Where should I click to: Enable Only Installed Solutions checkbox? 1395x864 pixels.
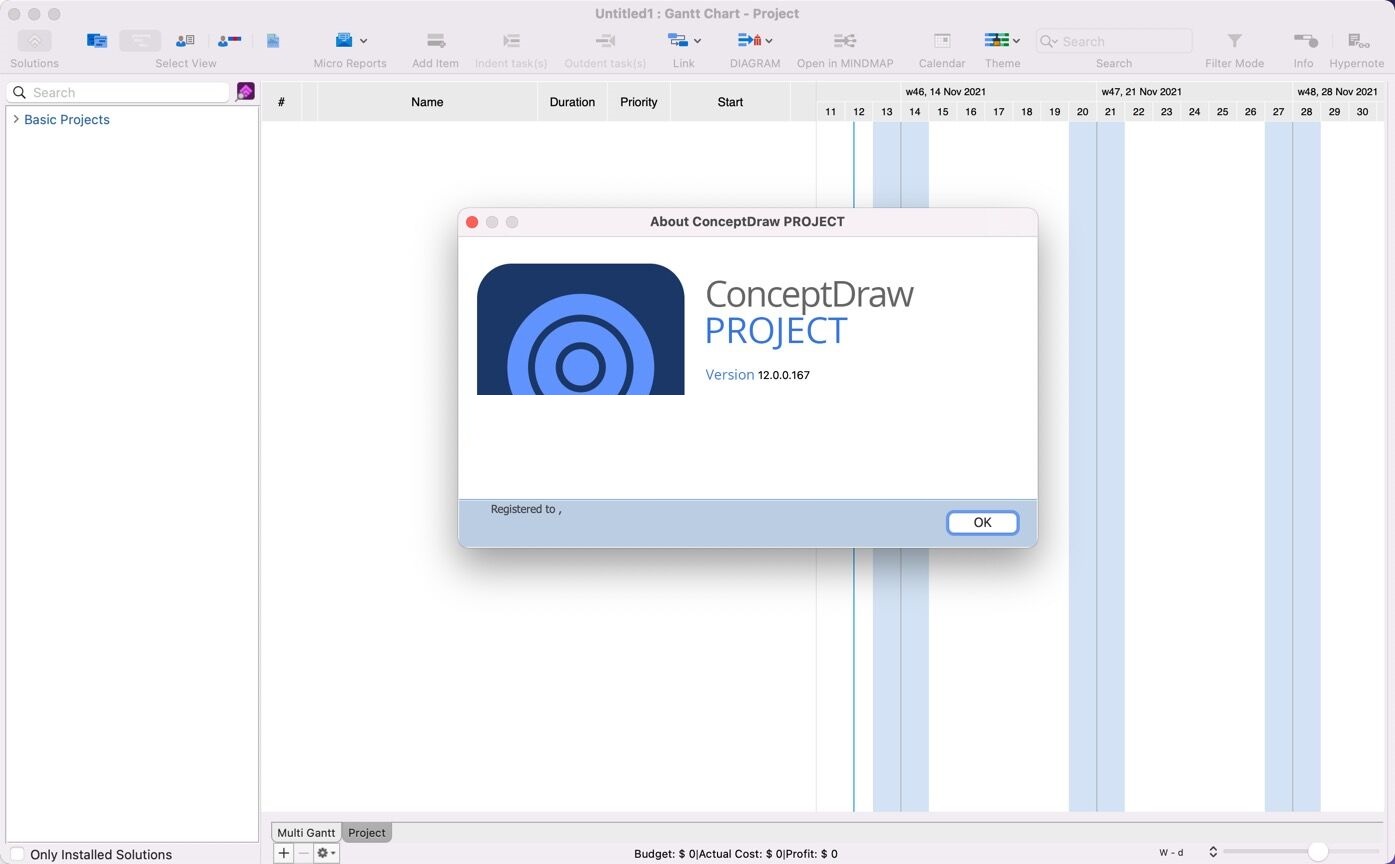click(x=17, y=854)
